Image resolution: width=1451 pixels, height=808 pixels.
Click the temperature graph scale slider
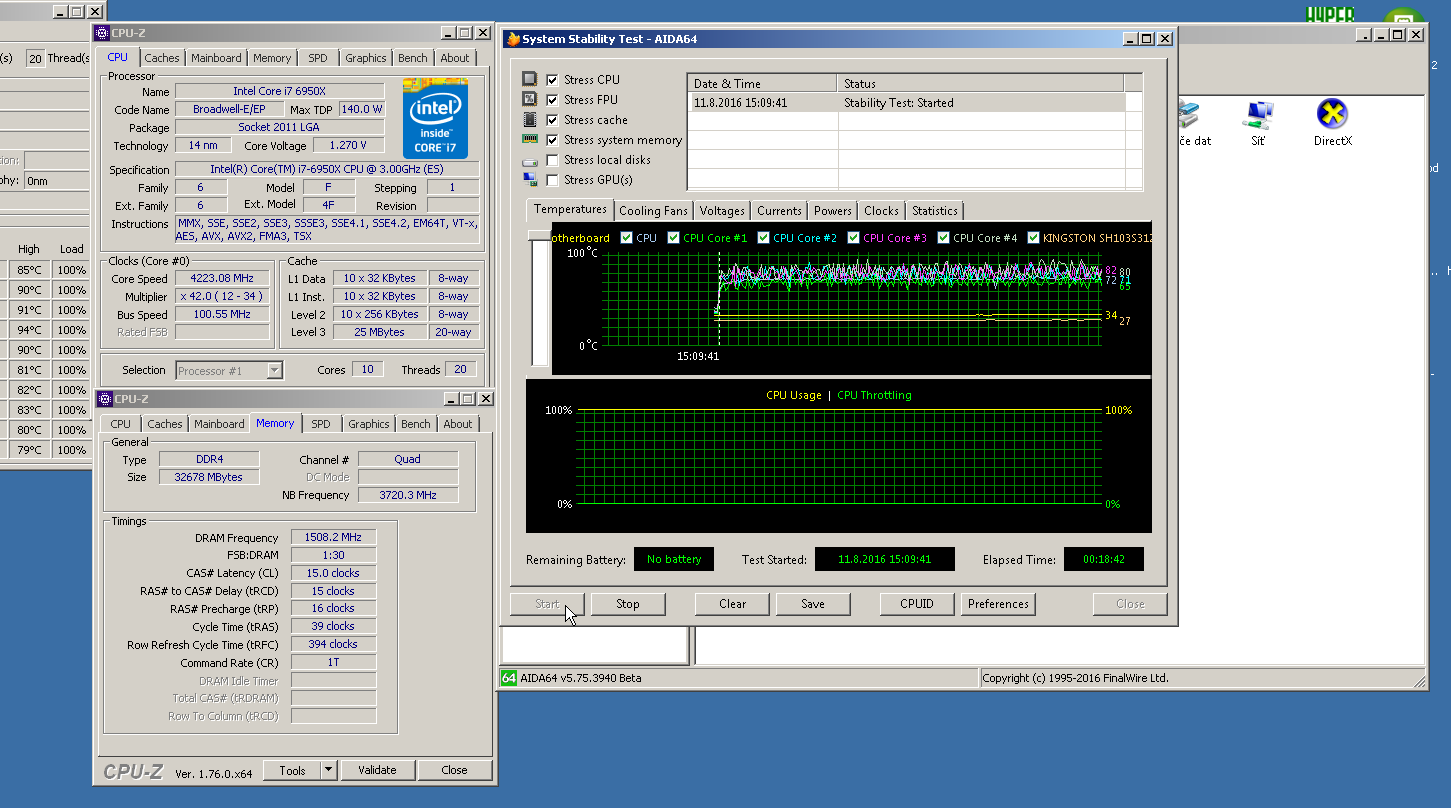540,236
